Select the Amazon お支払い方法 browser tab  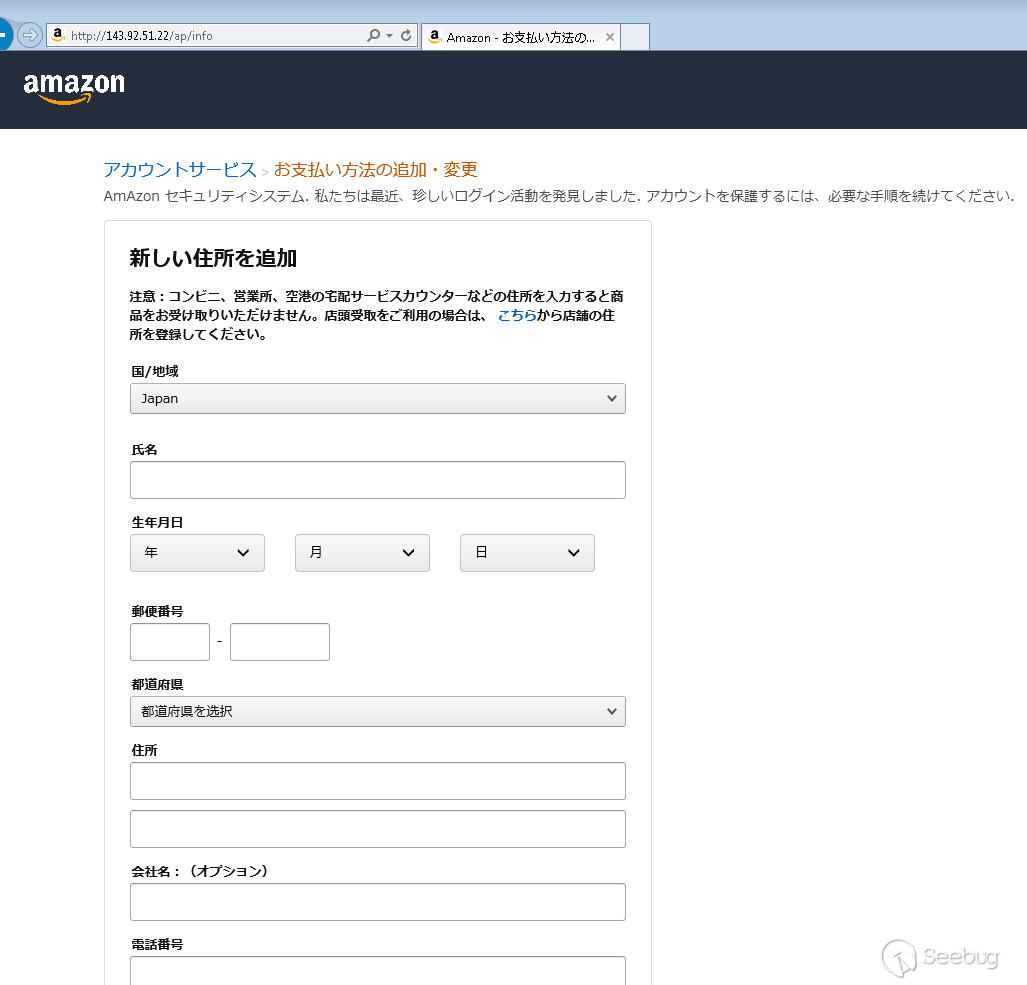click(521, 37)
